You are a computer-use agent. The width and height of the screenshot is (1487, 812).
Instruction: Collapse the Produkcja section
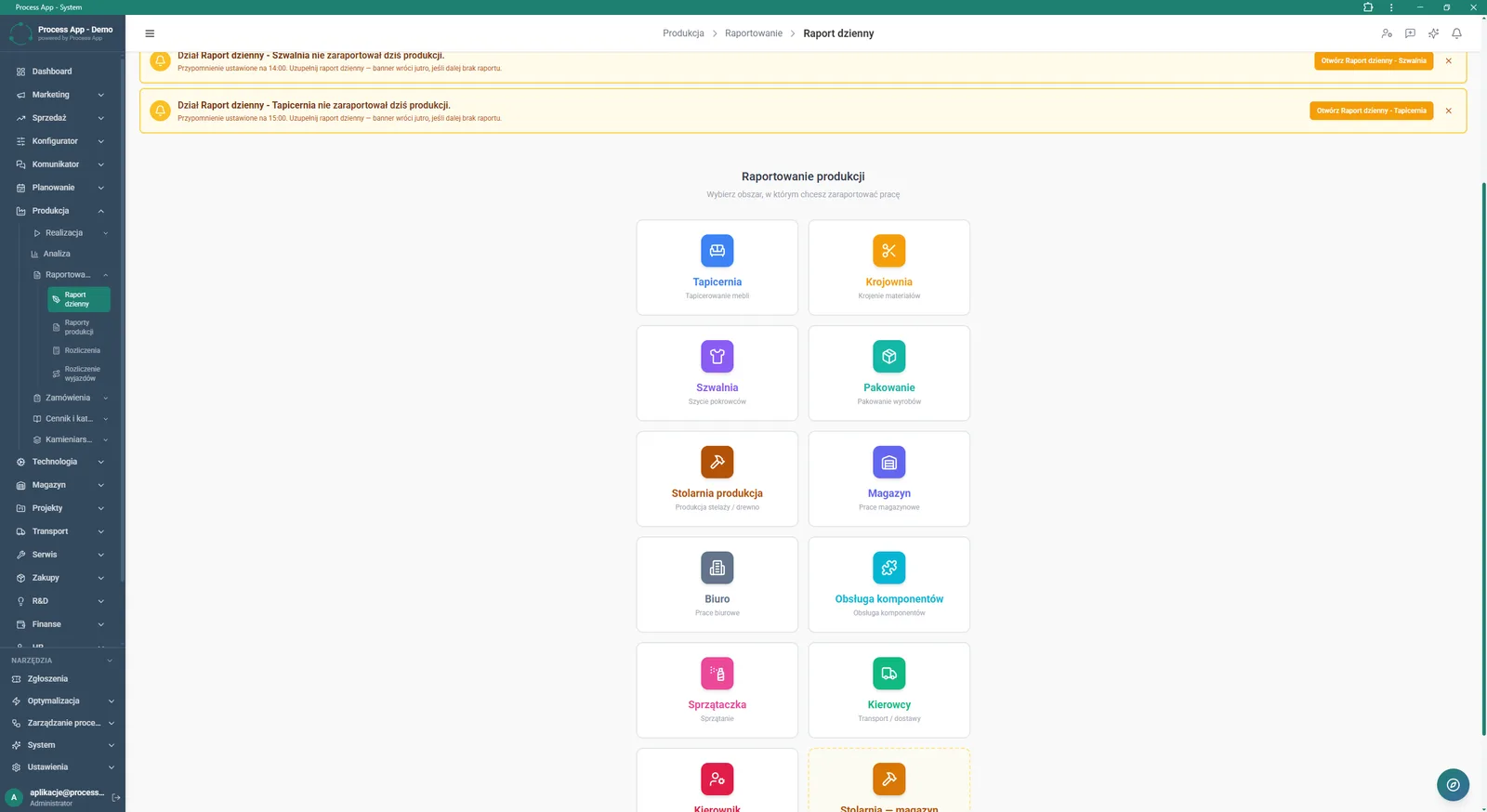pos(62,211)
